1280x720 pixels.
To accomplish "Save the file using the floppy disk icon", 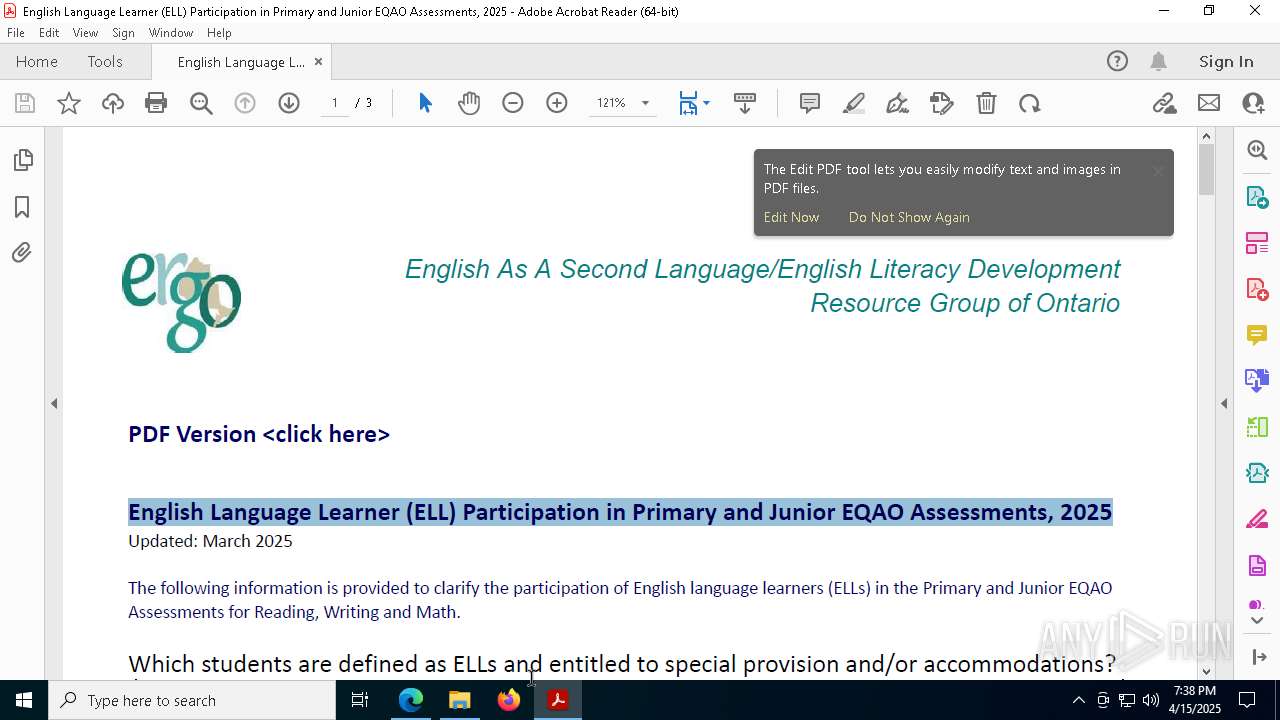I will [25, 103].
